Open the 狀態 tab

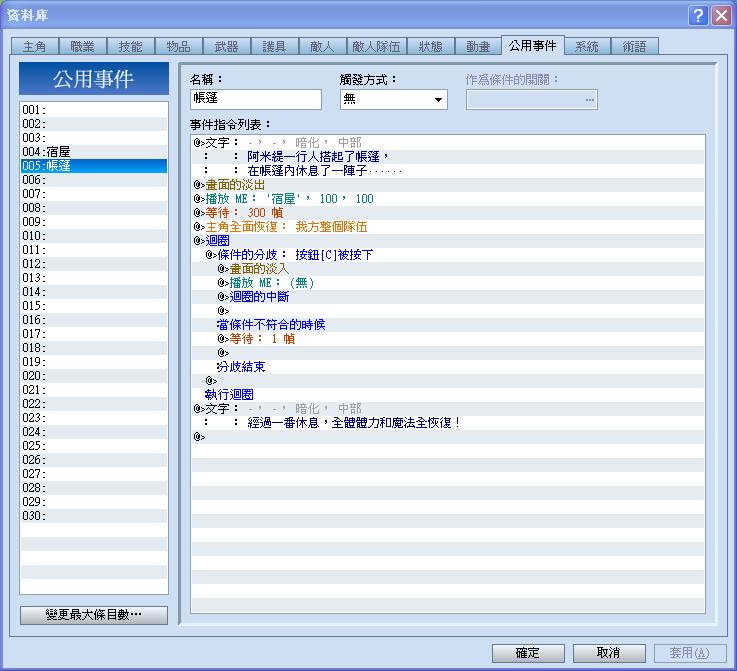point(431,47)
